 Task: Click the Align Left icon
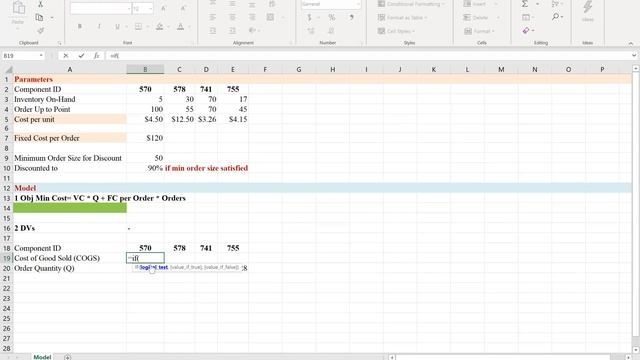(x=213, y=17)
